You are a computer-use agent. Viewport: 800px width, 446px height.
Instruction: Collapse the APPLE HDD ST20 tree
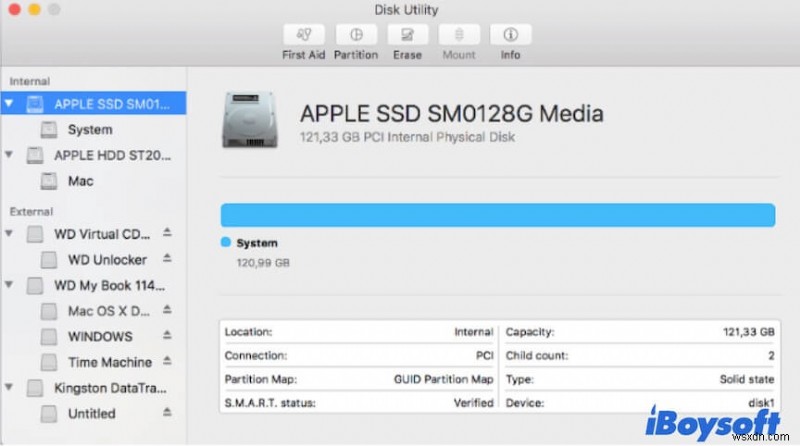[9, 154]
